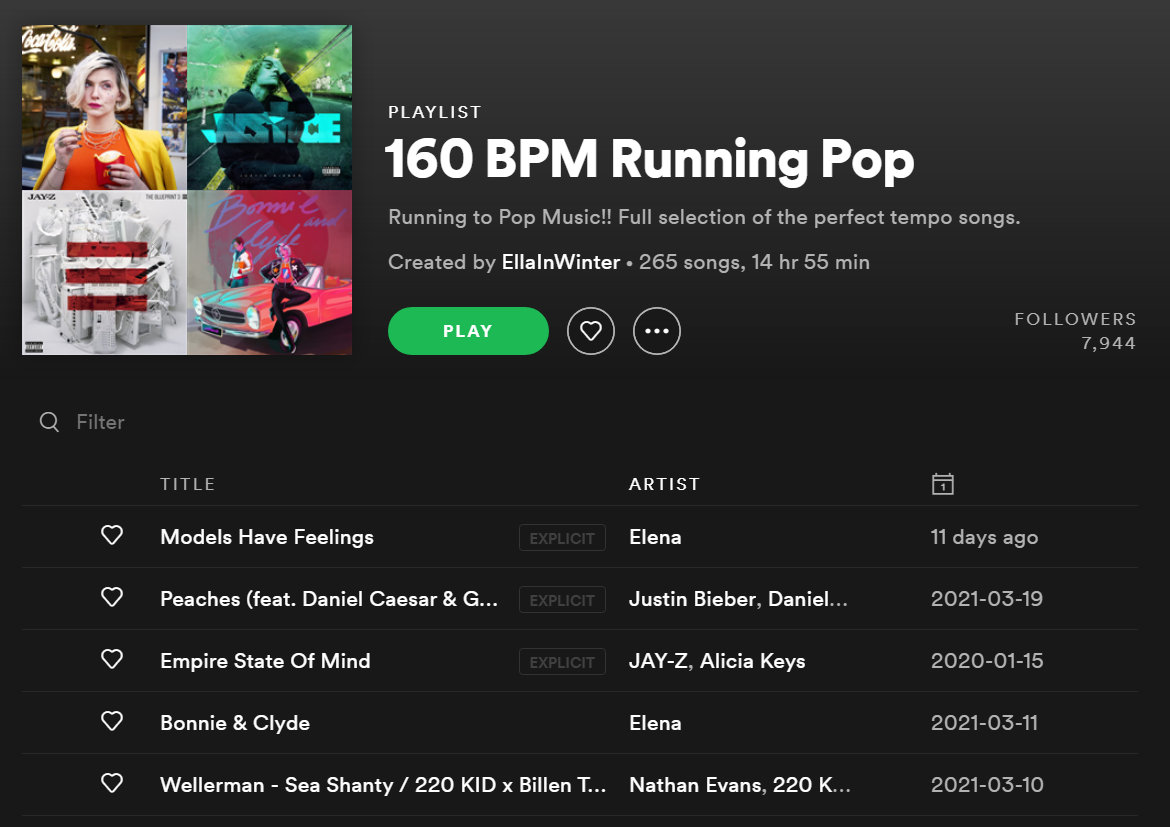Open creator profile EllaInWinter

(x=560, y=263)
